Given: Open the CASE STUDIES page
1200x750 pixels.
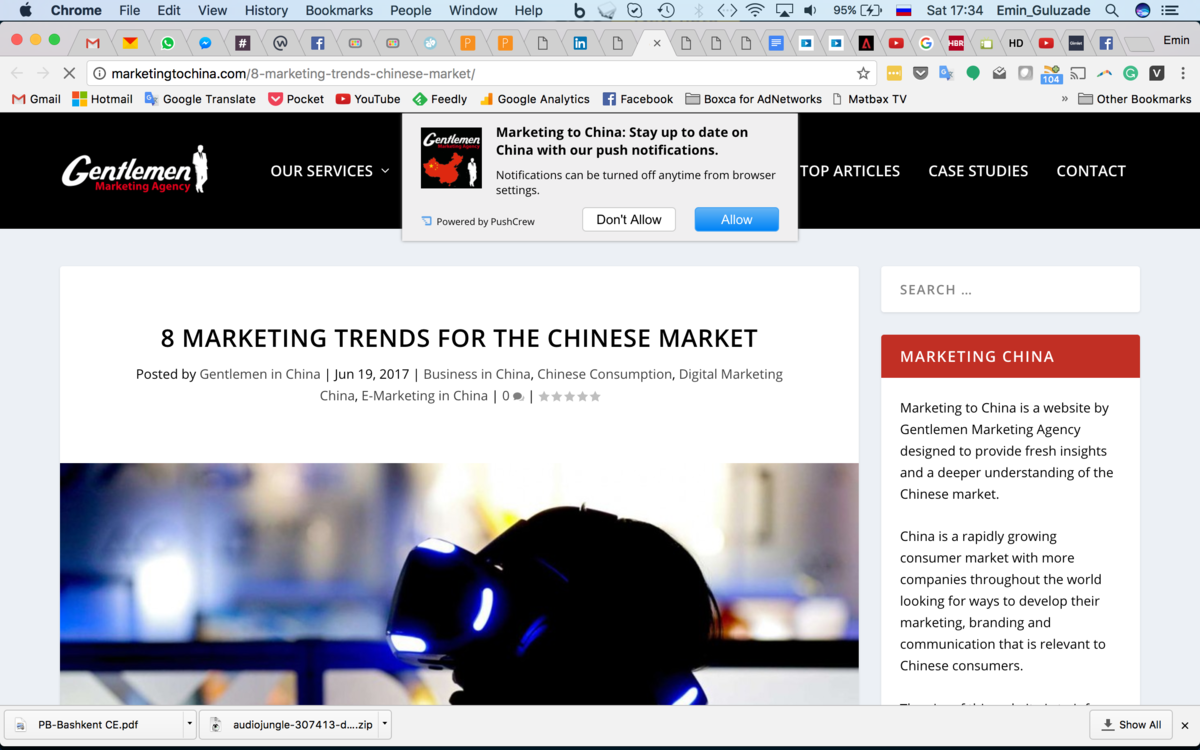Looking at the screenshot, I should 978,171.
